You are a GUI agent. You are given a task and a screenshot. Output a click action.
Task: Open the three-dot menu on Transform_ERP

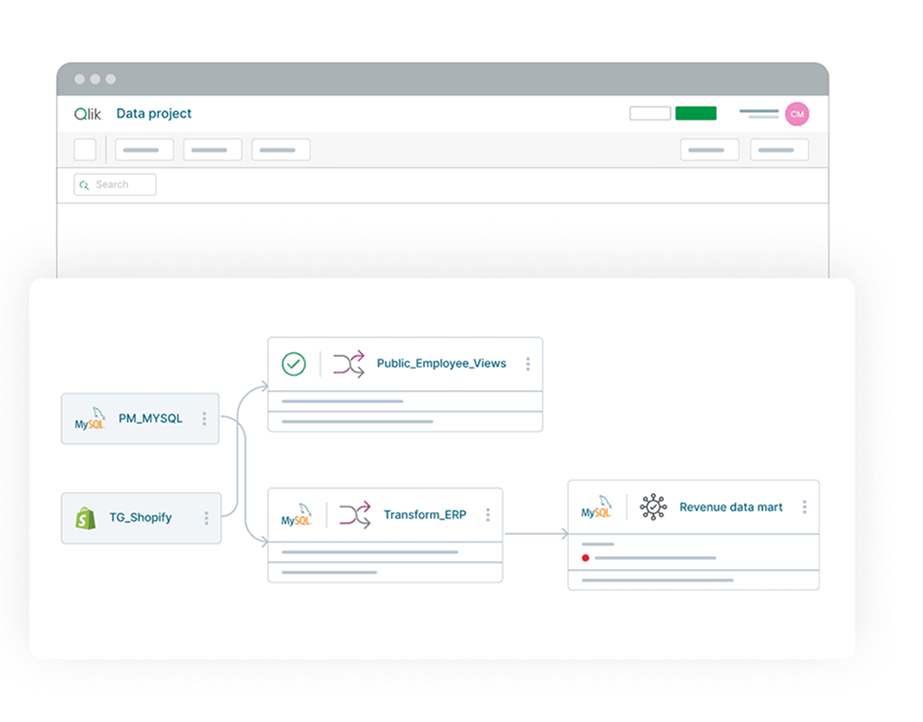[488, 514]
